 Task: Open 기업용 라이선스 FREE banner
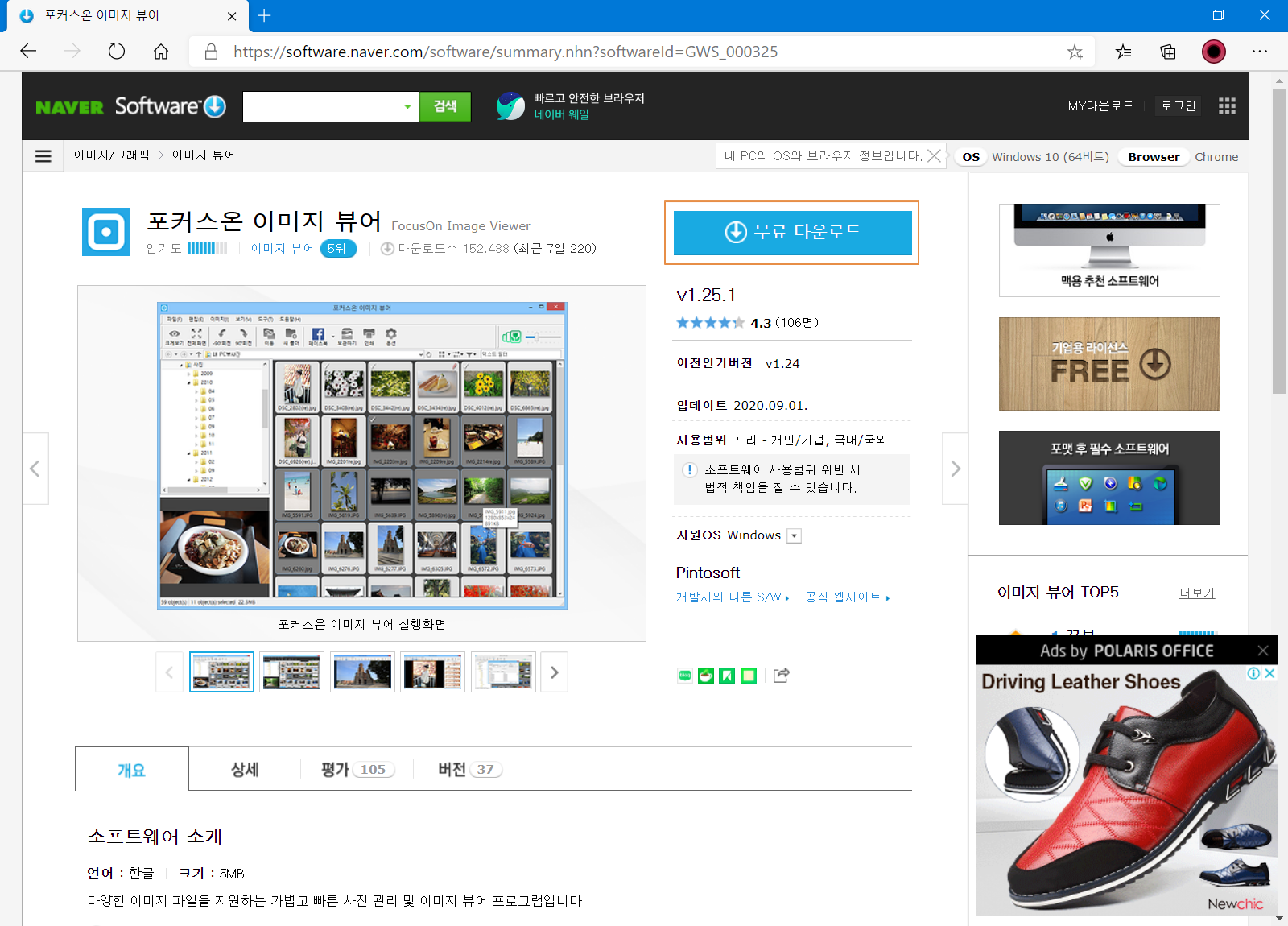click(1109, 364)
